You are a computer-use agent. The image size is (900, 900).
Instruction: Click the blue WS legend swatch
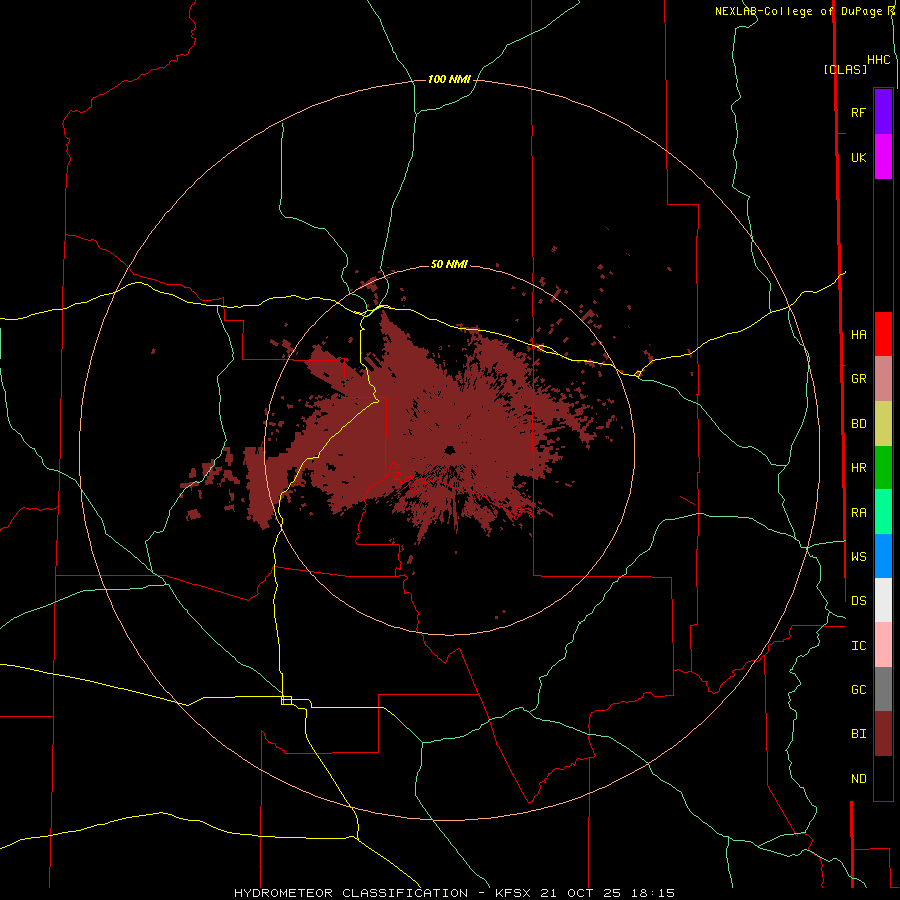pos(883,556)
